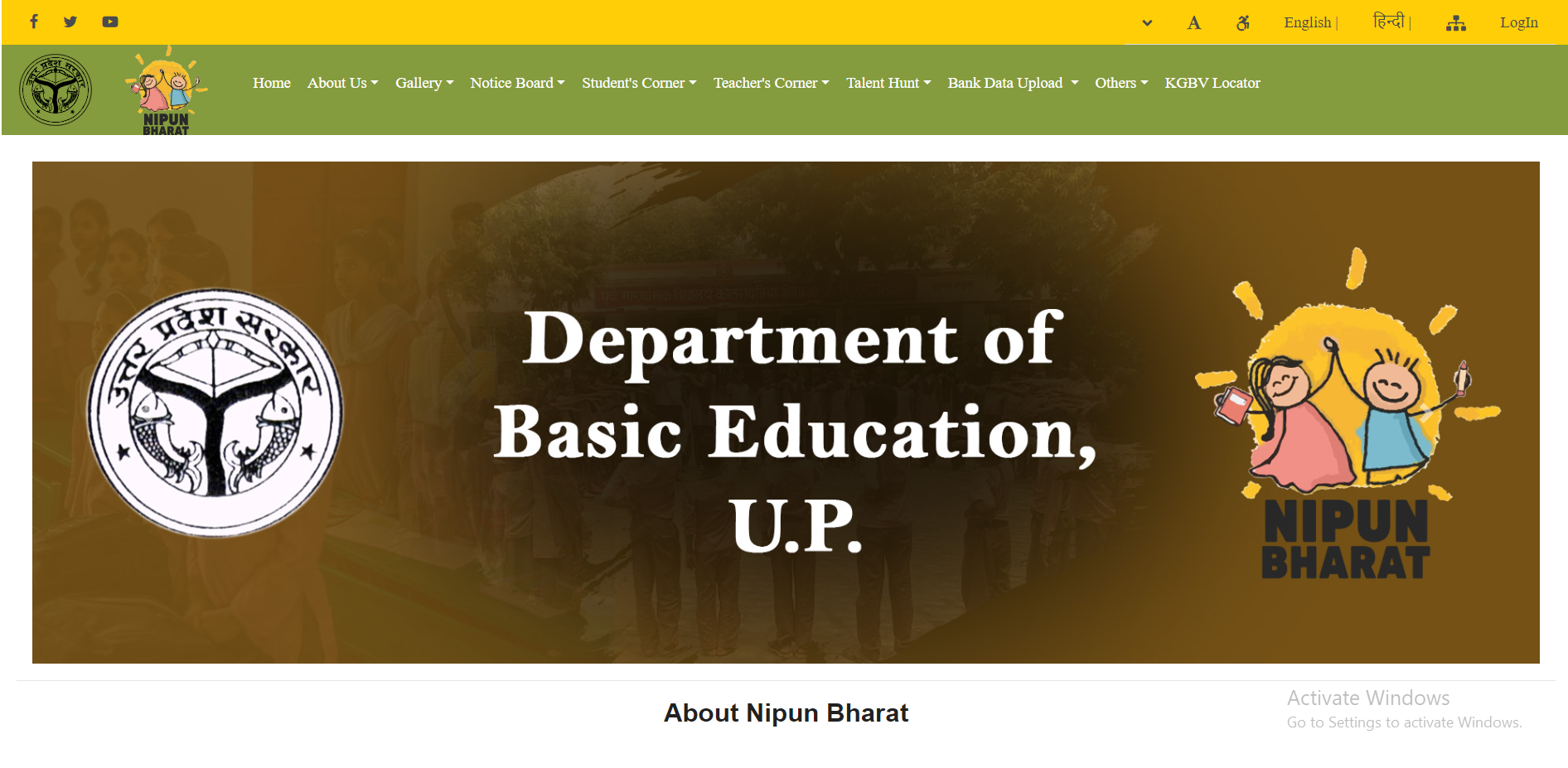Click the UP government emblem in navbar
1568x768 pixels.
pos(56,89)
